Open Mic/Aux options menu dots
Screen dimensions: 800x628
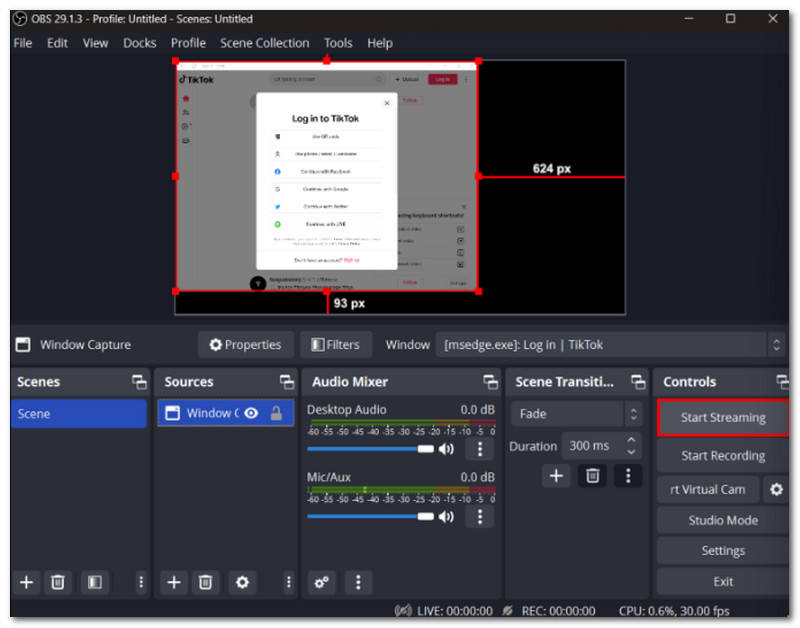point(480,517)
